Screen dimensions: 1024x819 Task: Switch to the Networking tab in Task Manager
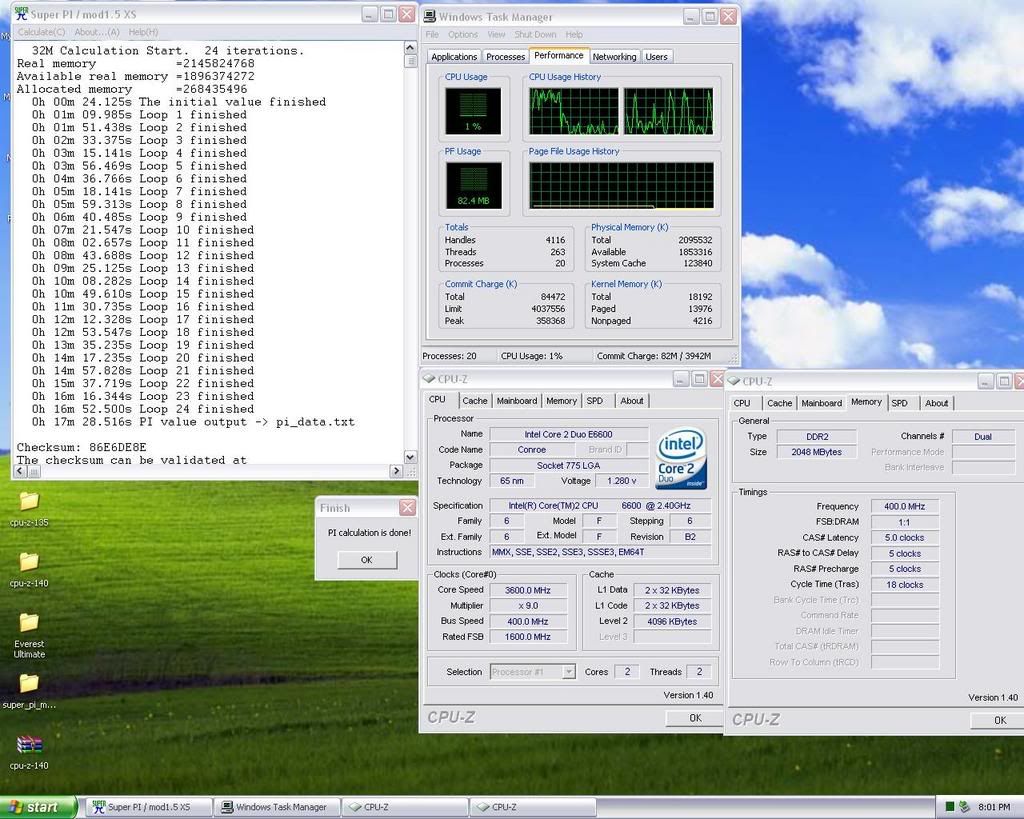coord(614,57)
